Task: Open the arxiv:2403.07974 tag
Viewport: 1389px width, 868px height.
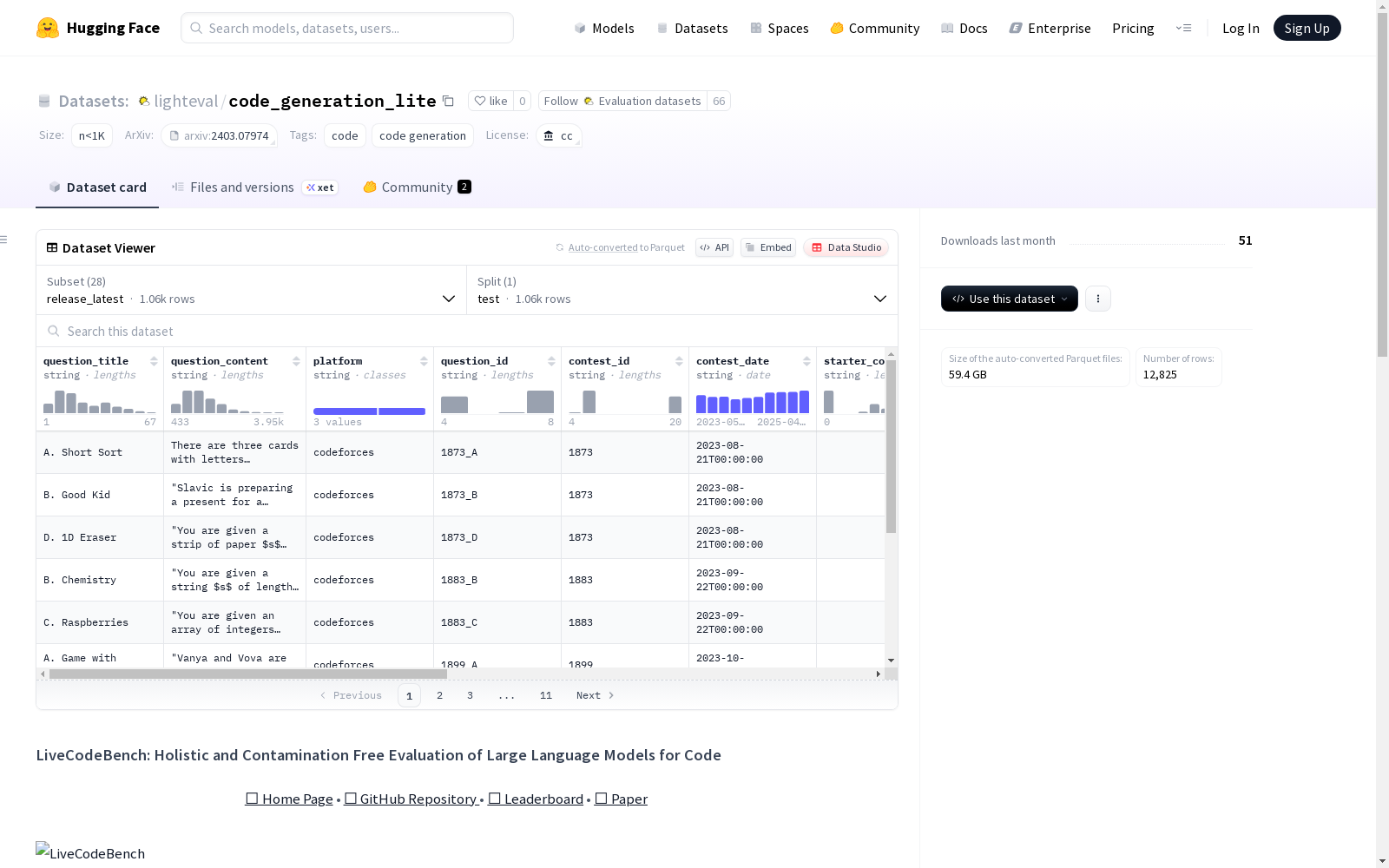Action: 219,135
